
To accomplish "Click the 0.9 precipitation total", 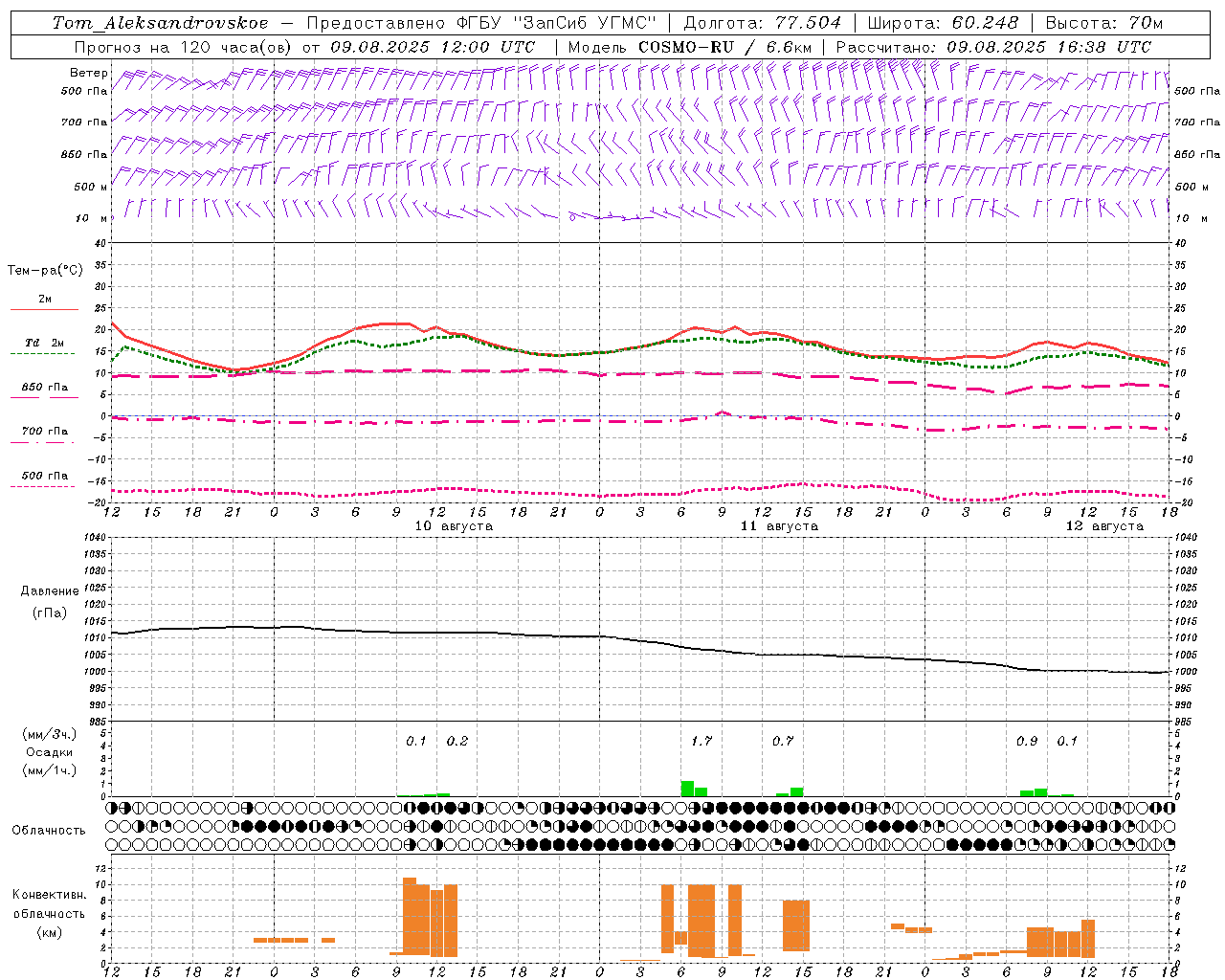I will [x=1027, y=741].
